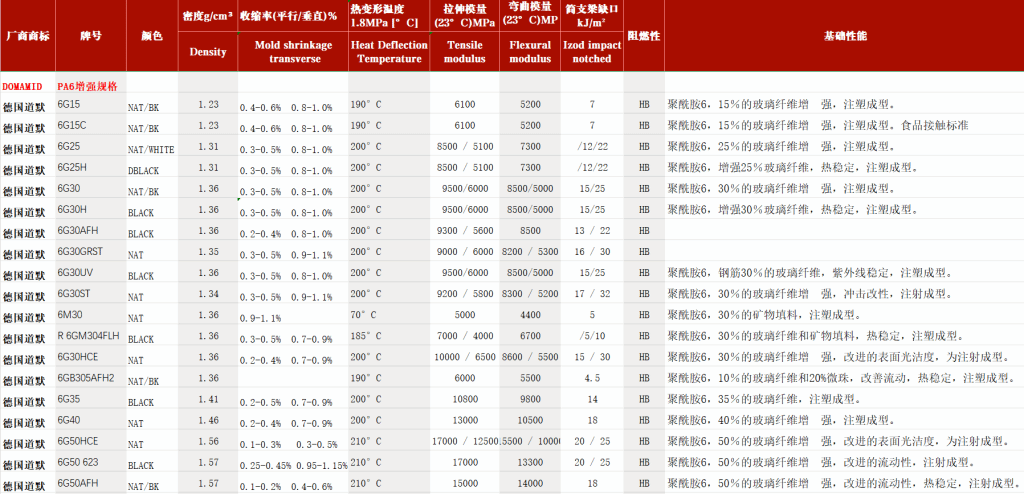Click grade cell 6G30HCE

click(x=78, y=357)
